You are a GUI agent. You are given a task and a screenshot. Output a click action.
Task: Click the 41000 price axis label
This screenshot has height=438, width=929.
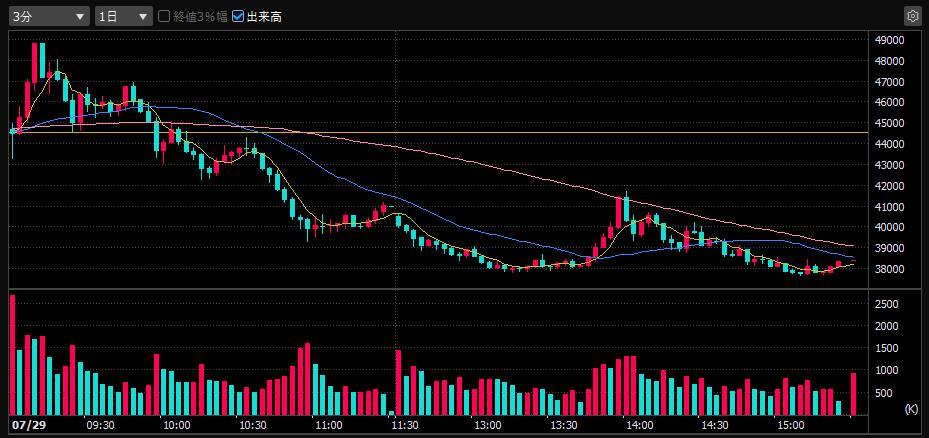pos(889,206)
